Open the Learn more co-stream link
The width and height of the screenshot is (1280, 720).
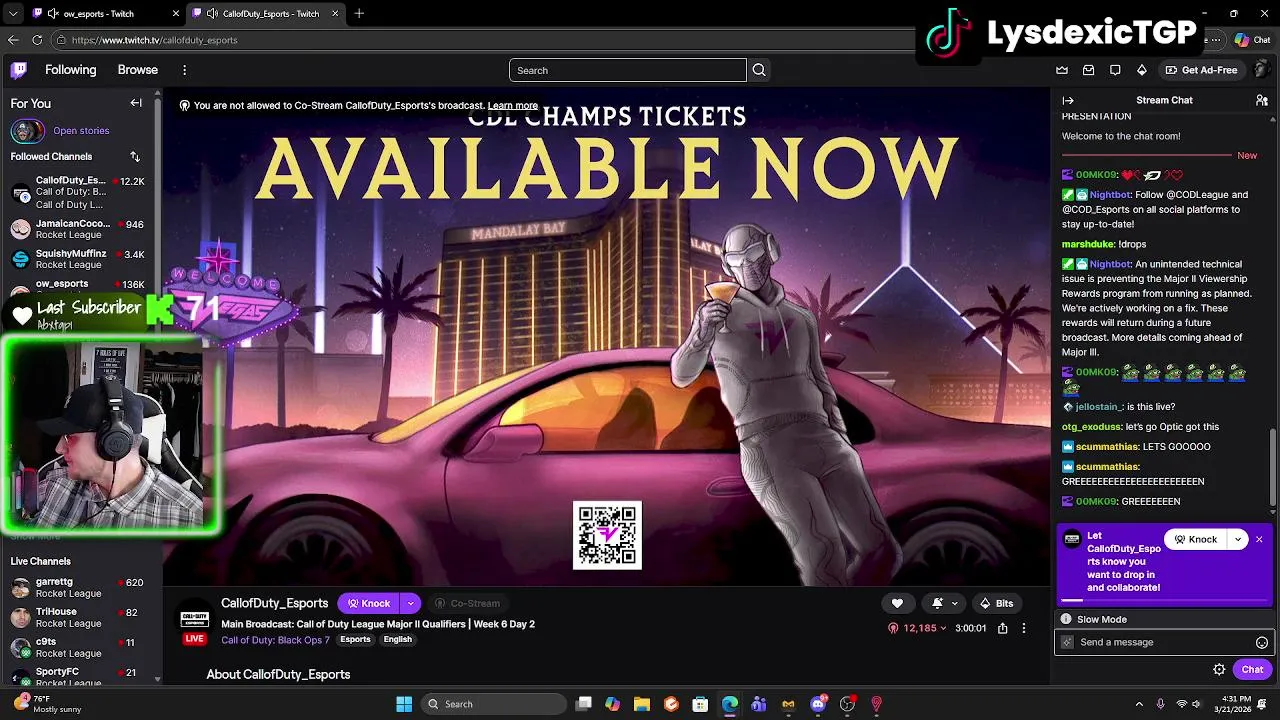coord(512,105)
